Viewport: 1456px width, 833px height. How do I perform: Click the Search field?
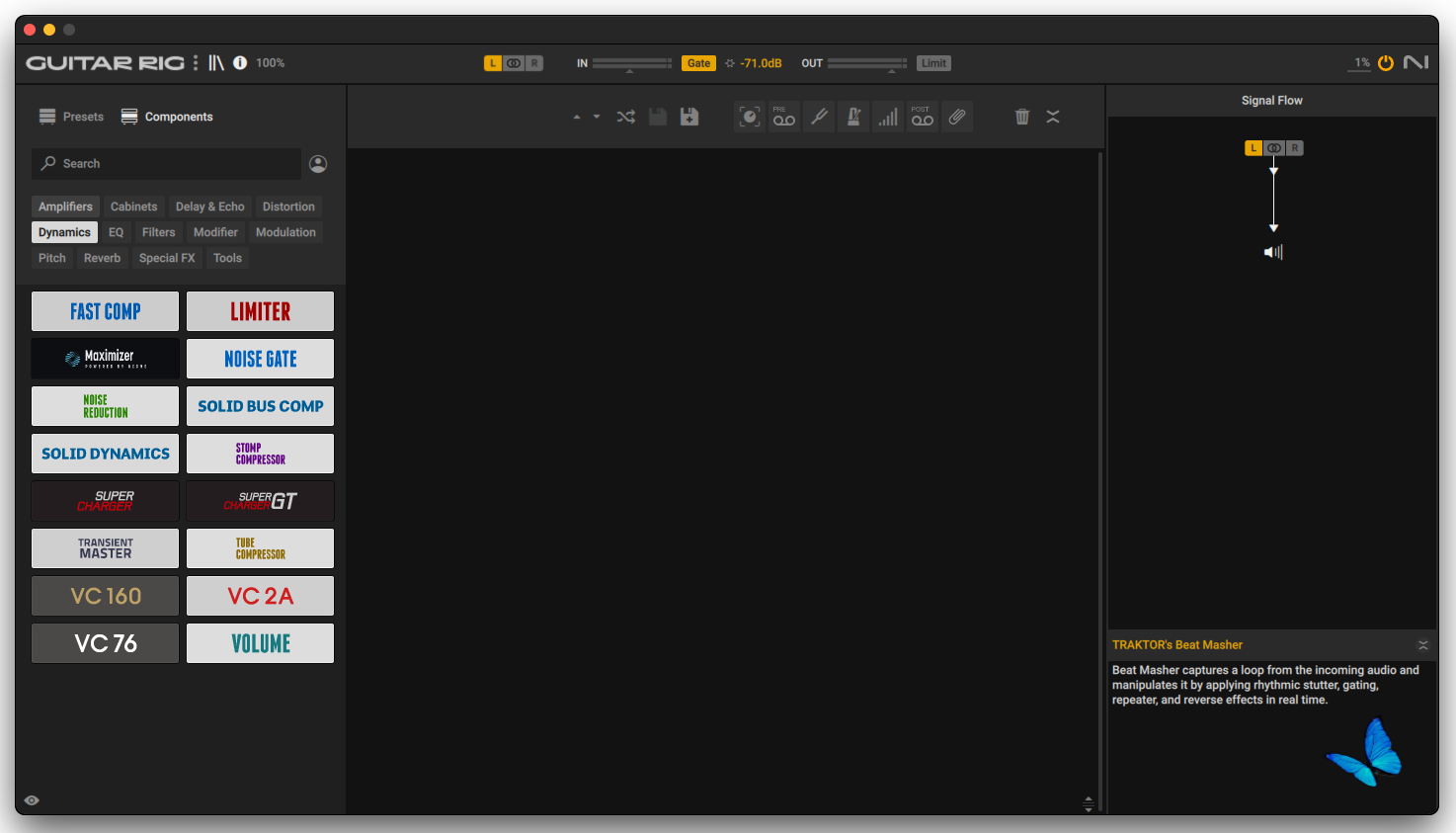166,163
